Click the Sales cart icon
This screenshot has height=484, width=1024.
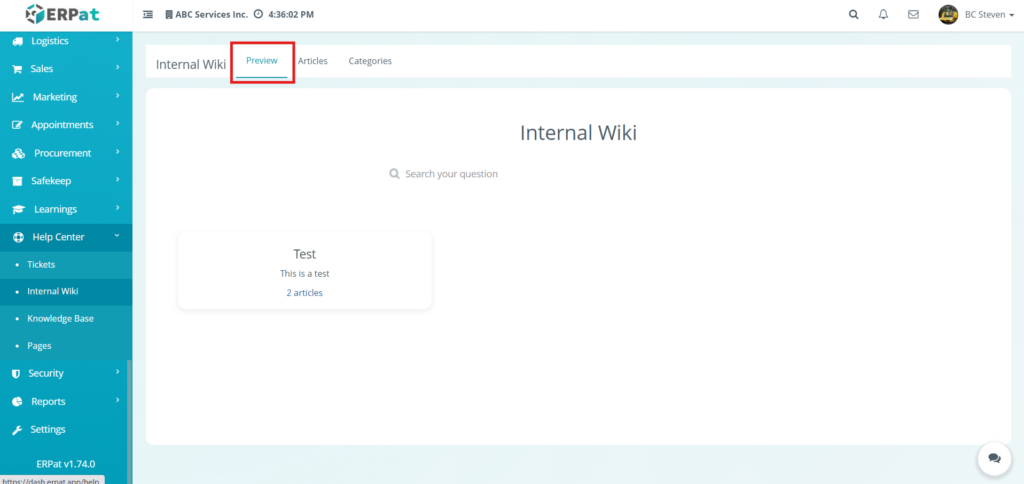pyautogui.click(x=18, y=69)
